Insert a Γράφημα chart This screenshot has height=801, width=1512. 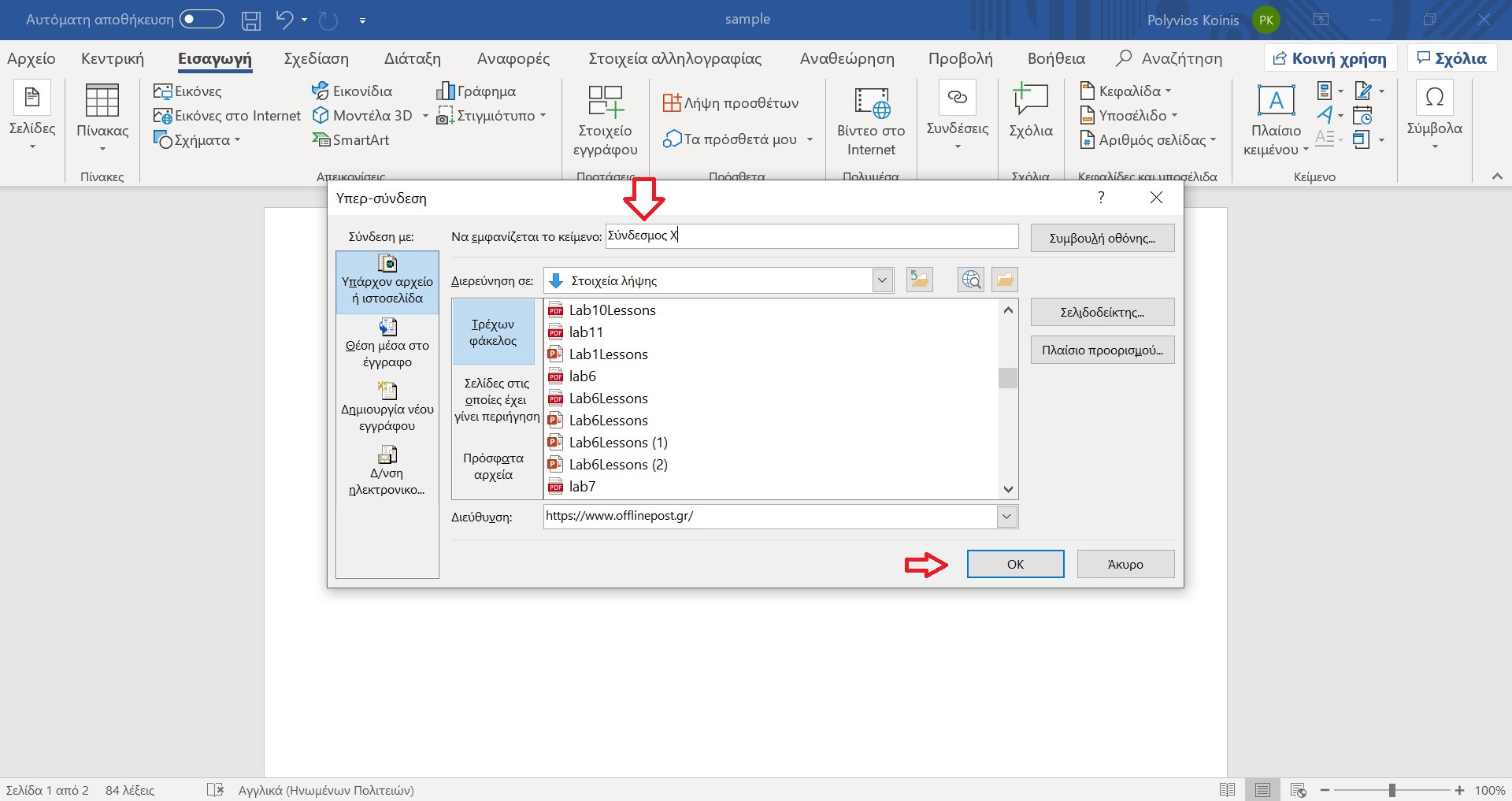click(476, 91)
